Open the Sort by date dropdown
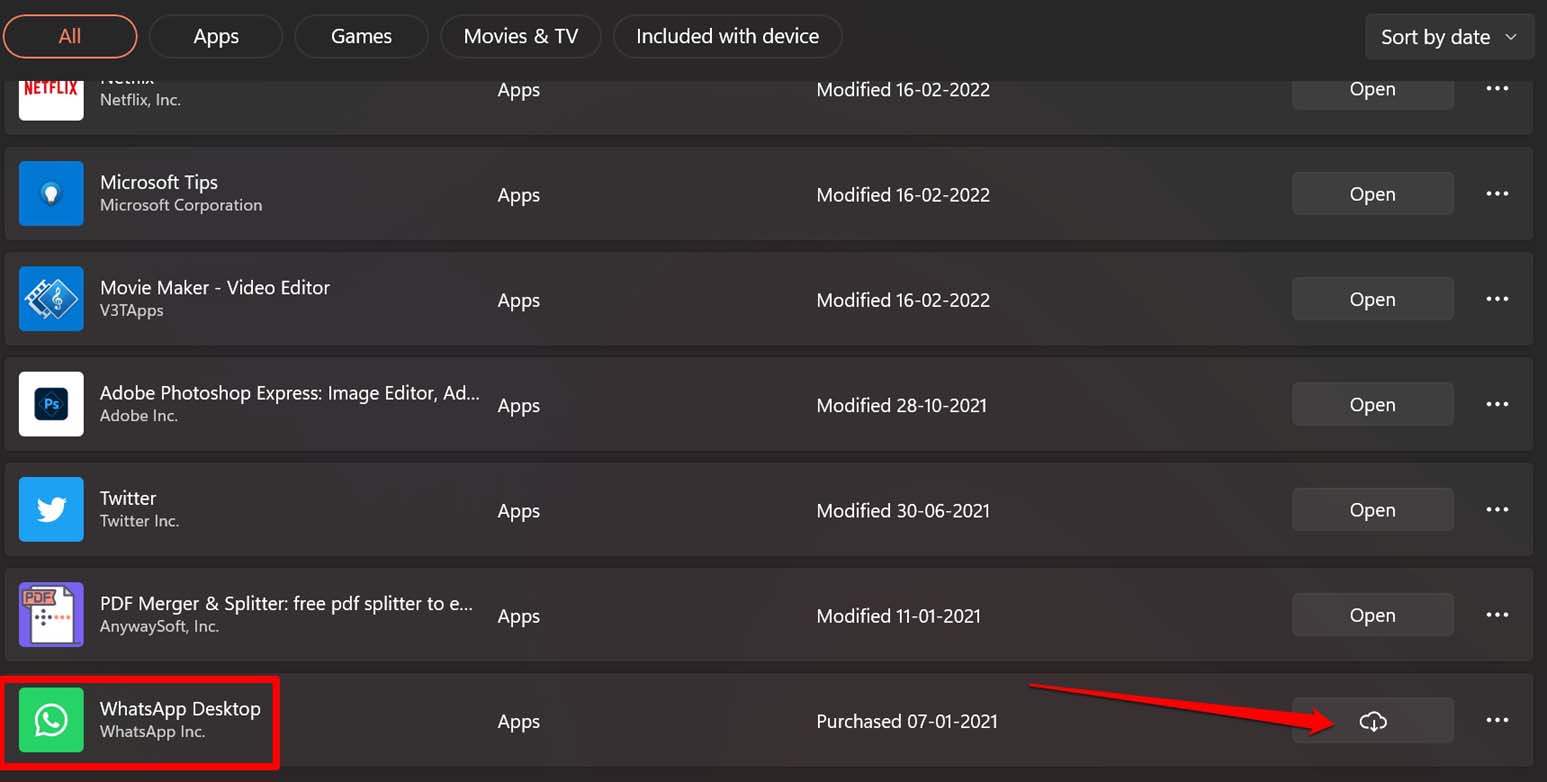The height and width of the screenshot is (782, 1547). [x=1449, y=36]
